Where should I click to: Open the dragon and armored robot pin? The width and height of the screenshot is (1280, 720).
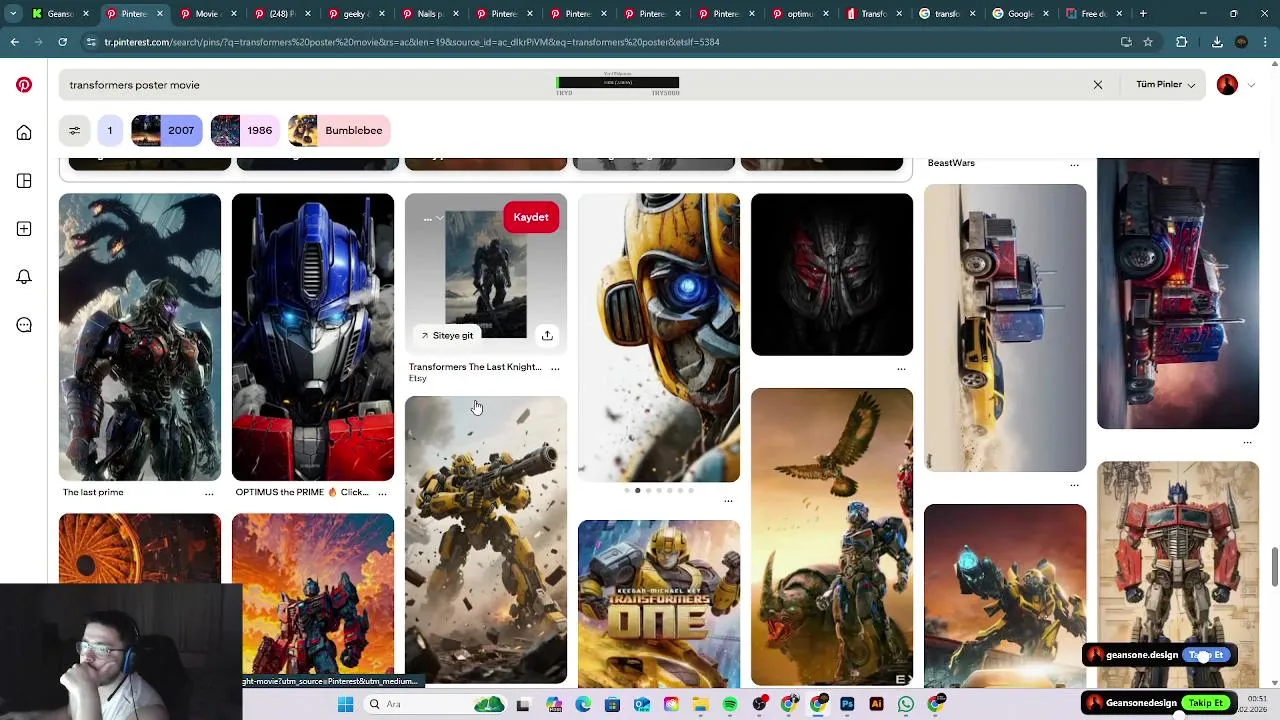(140, 337)
